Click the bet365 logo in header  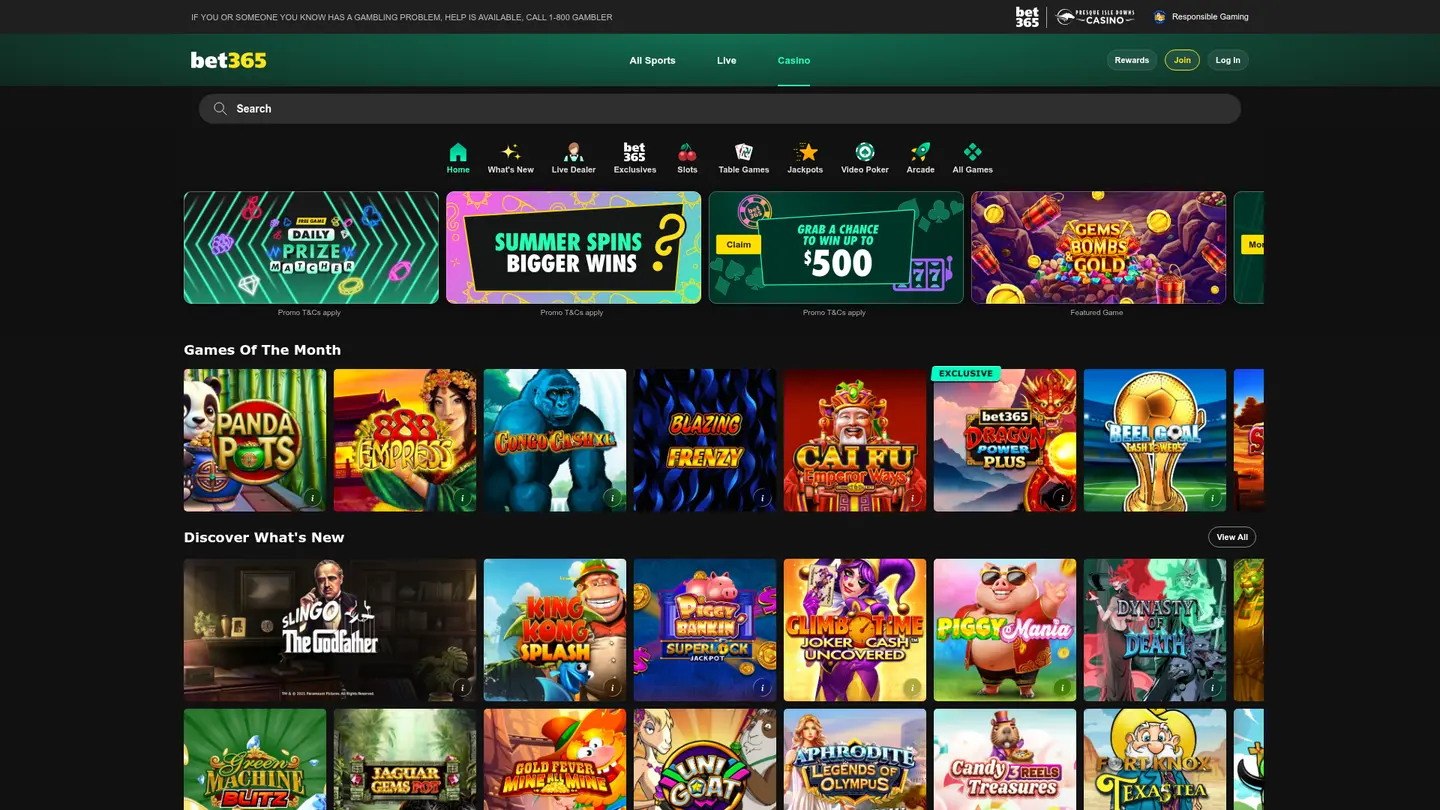(229, 60)
